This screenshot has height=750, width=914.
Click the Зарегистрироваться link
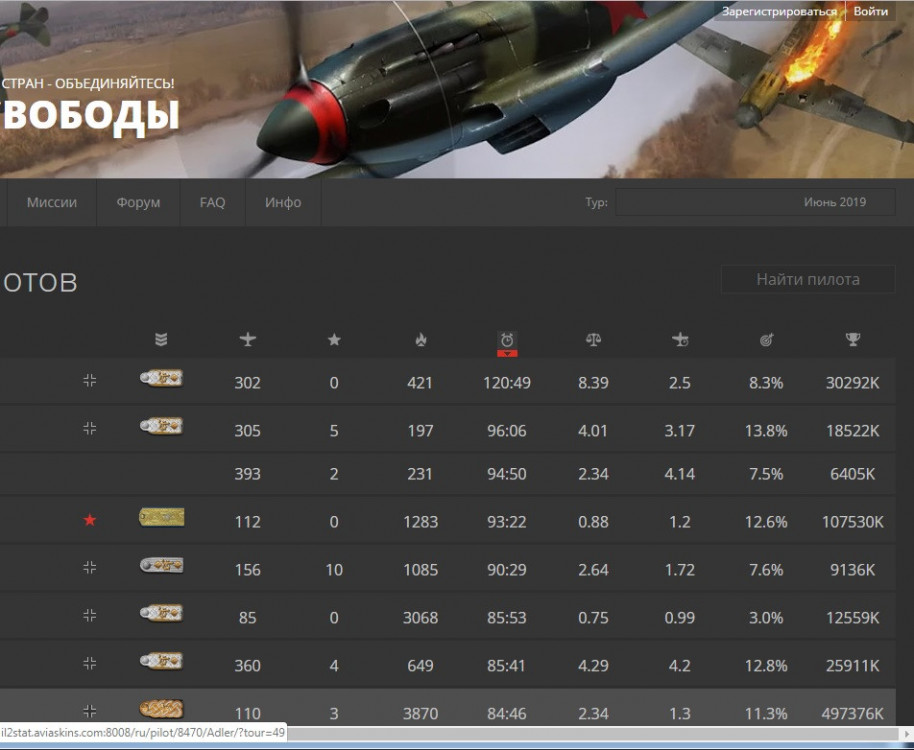point(779,11)
